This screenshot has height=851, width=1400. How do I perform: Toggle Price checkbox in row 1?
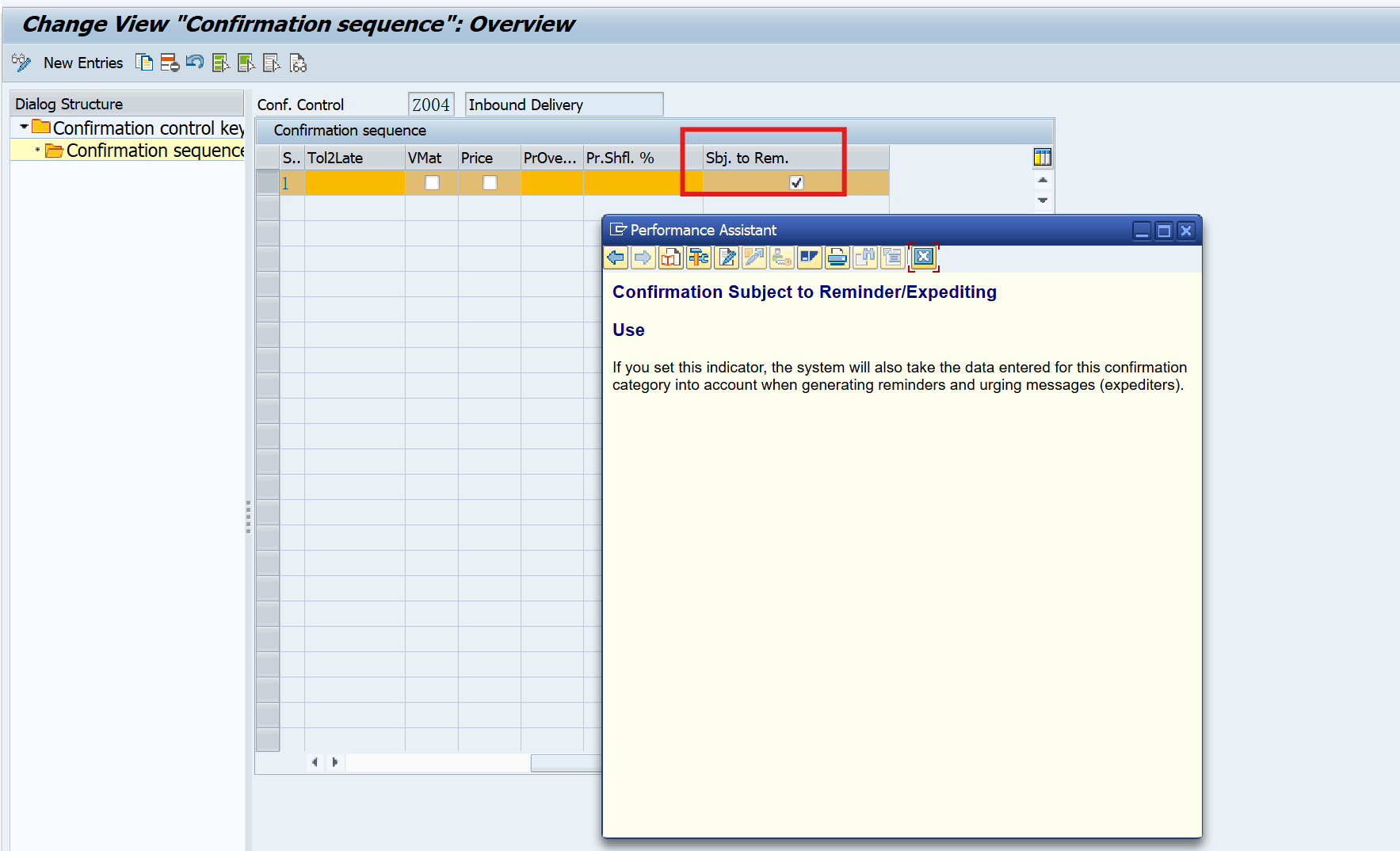pos(490,183)
